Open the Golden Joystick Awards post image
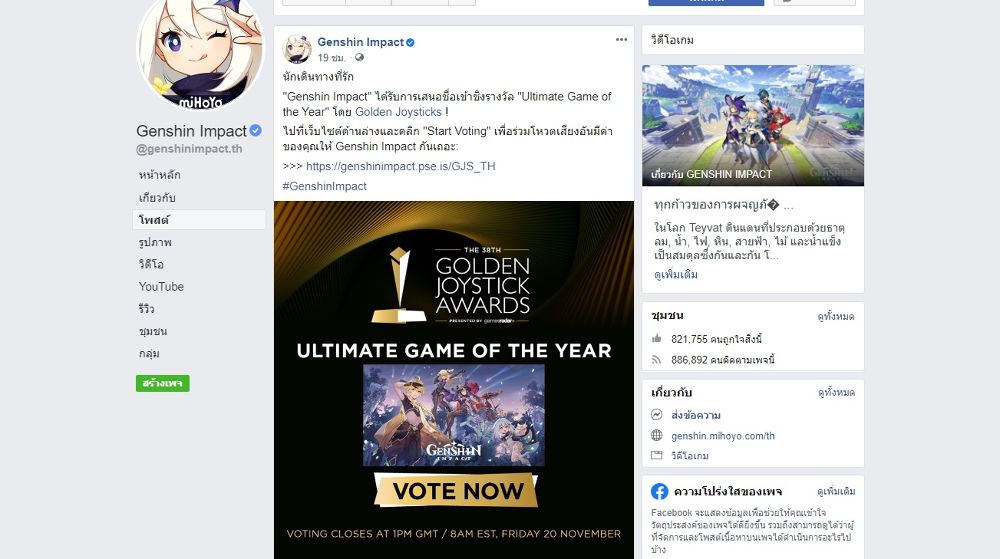The image size is (1000, 559). click(453, 380)
